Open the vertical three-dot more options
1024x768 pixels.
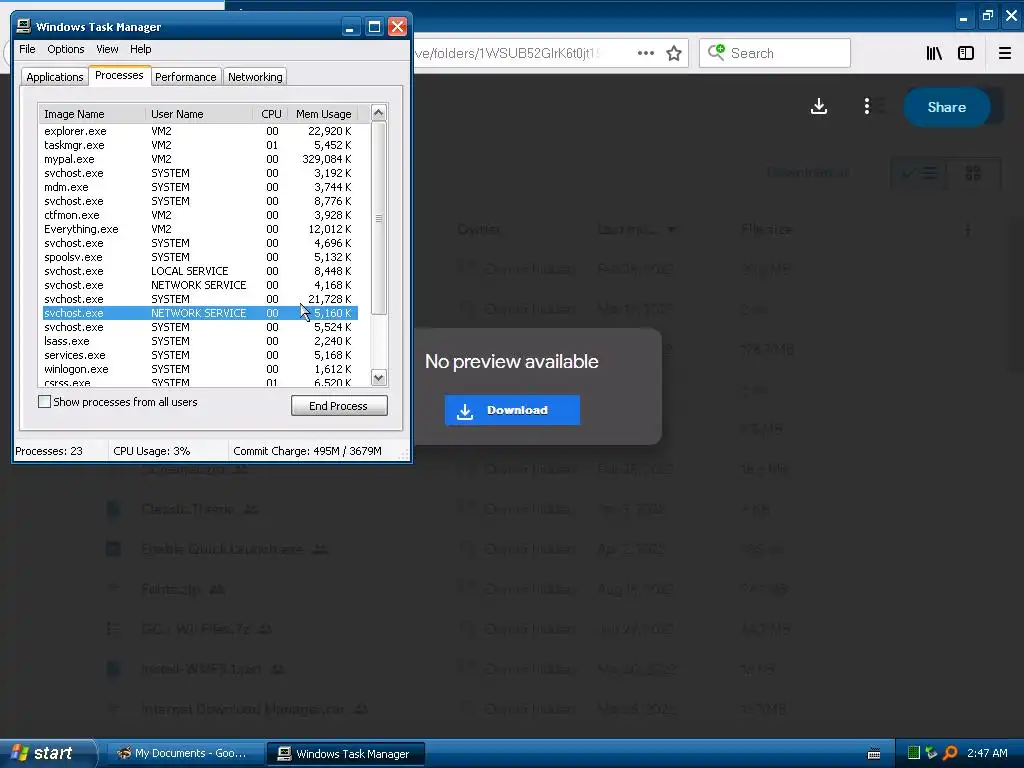[x=867, y=106]
